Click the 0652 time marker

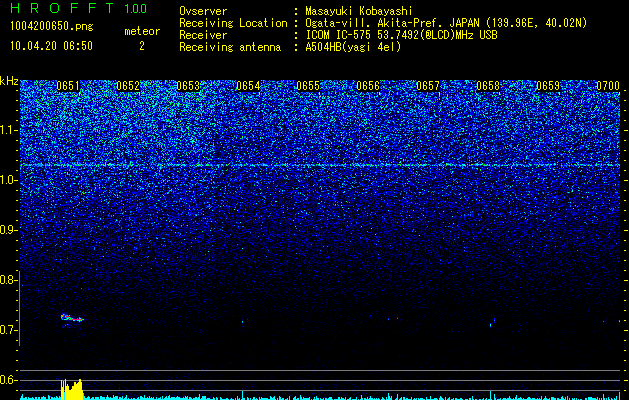(x=128, y=86)
